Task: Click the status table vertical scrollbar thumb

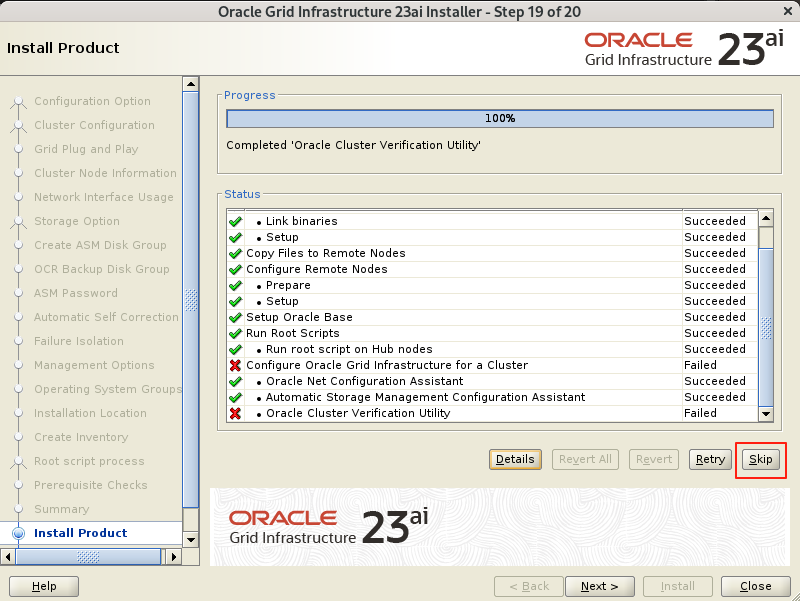Action: (x=766, y=327)
